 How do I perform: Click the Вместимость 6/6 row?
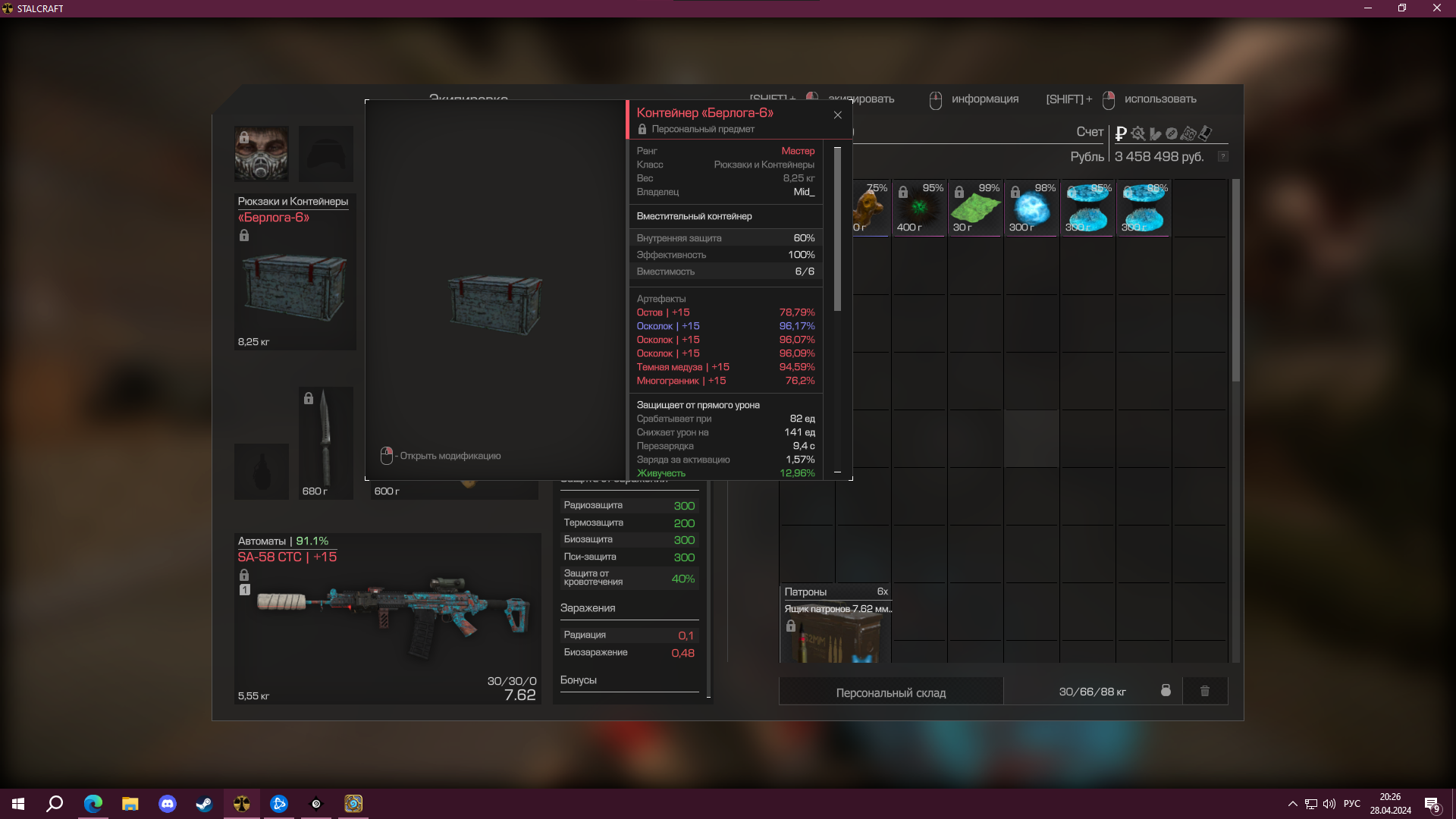(x=726, y=271)
